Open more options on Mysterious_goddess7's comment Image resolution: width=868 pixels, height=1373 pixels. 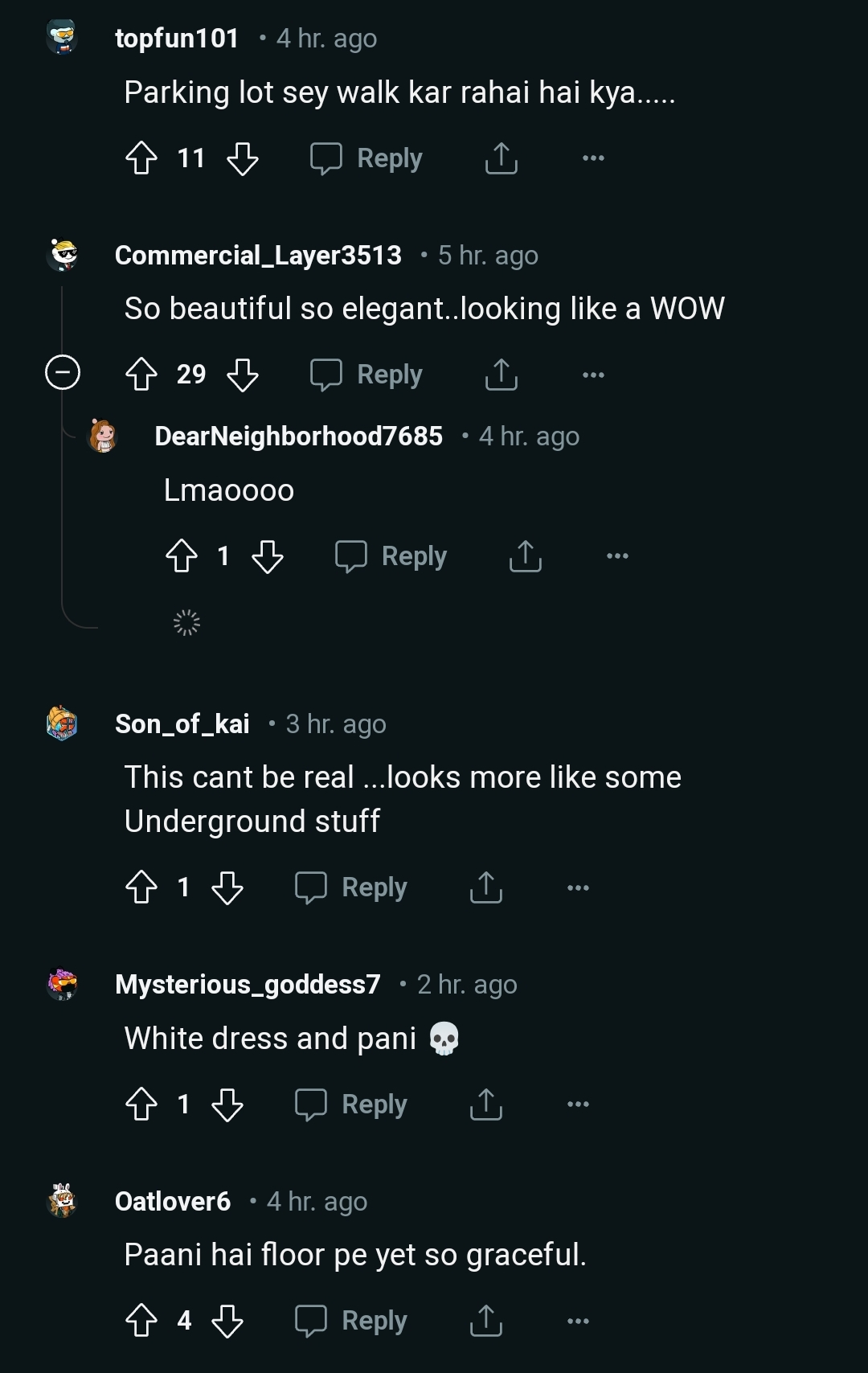coord(578,1105)
